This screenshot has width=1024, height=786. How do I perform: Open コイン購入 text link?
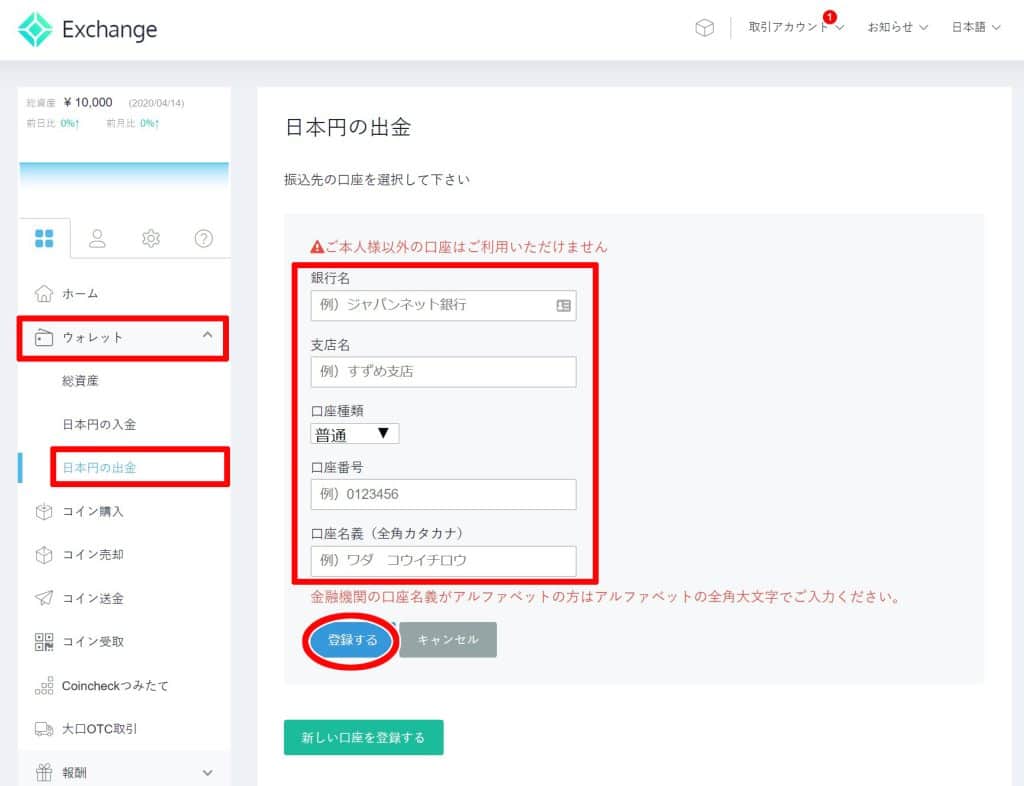coord(93,512)
